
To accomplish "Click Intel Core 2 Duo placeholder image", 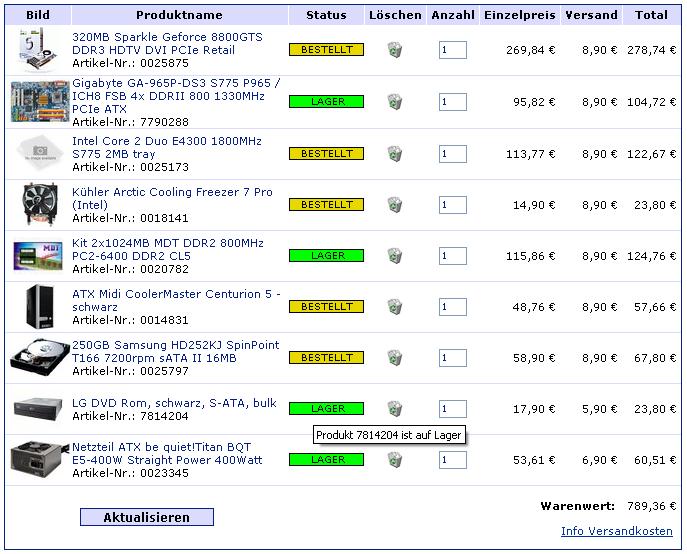I will pyautogui.click(x=40, y=153).
